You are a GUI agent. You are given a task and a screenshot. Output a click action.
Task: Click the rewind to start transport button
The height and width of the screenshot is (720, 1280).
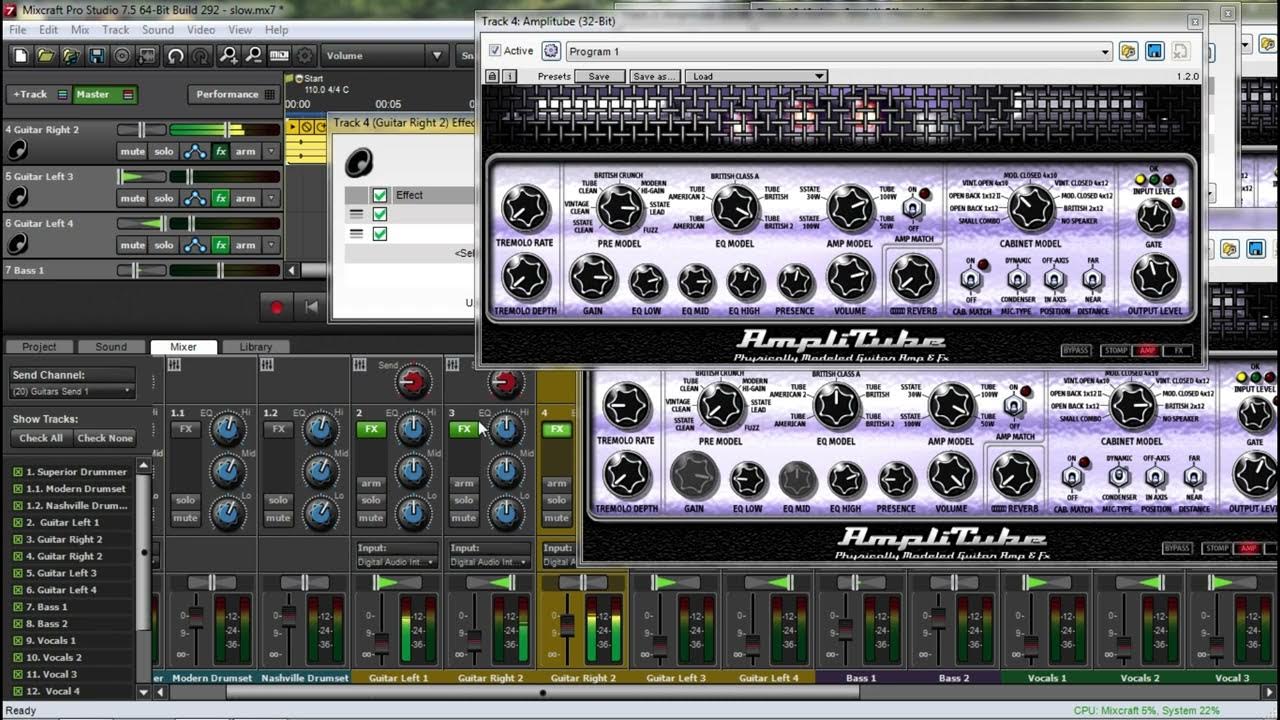[x=311, y=307]
